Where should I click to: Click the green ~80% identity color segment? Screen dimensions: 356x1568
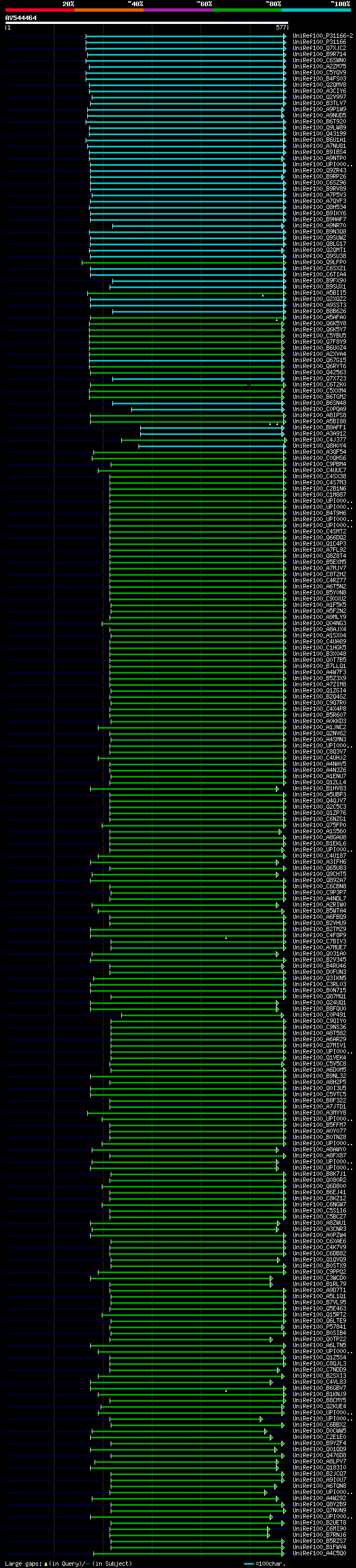[247, 10]
